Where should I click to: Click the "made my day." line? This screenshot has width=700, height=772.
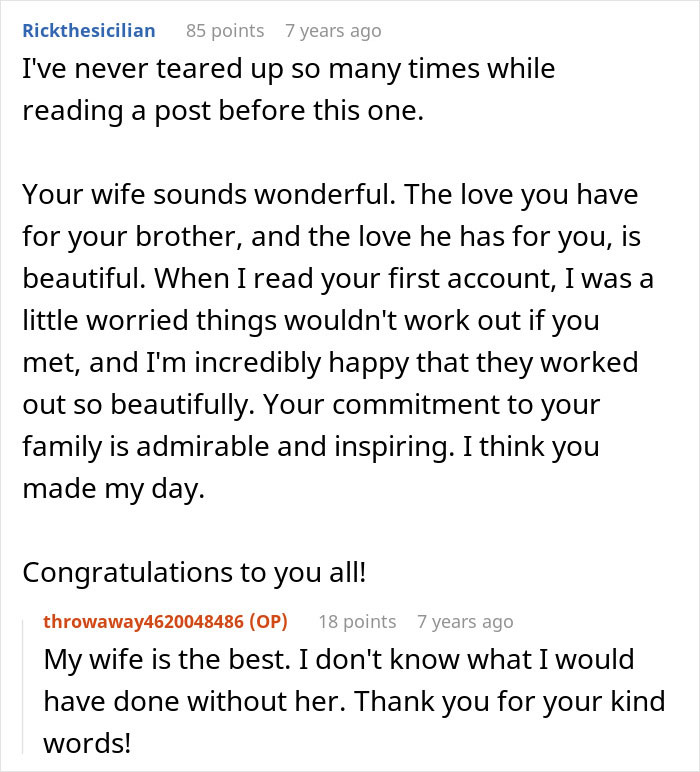[x=114, y=489]
